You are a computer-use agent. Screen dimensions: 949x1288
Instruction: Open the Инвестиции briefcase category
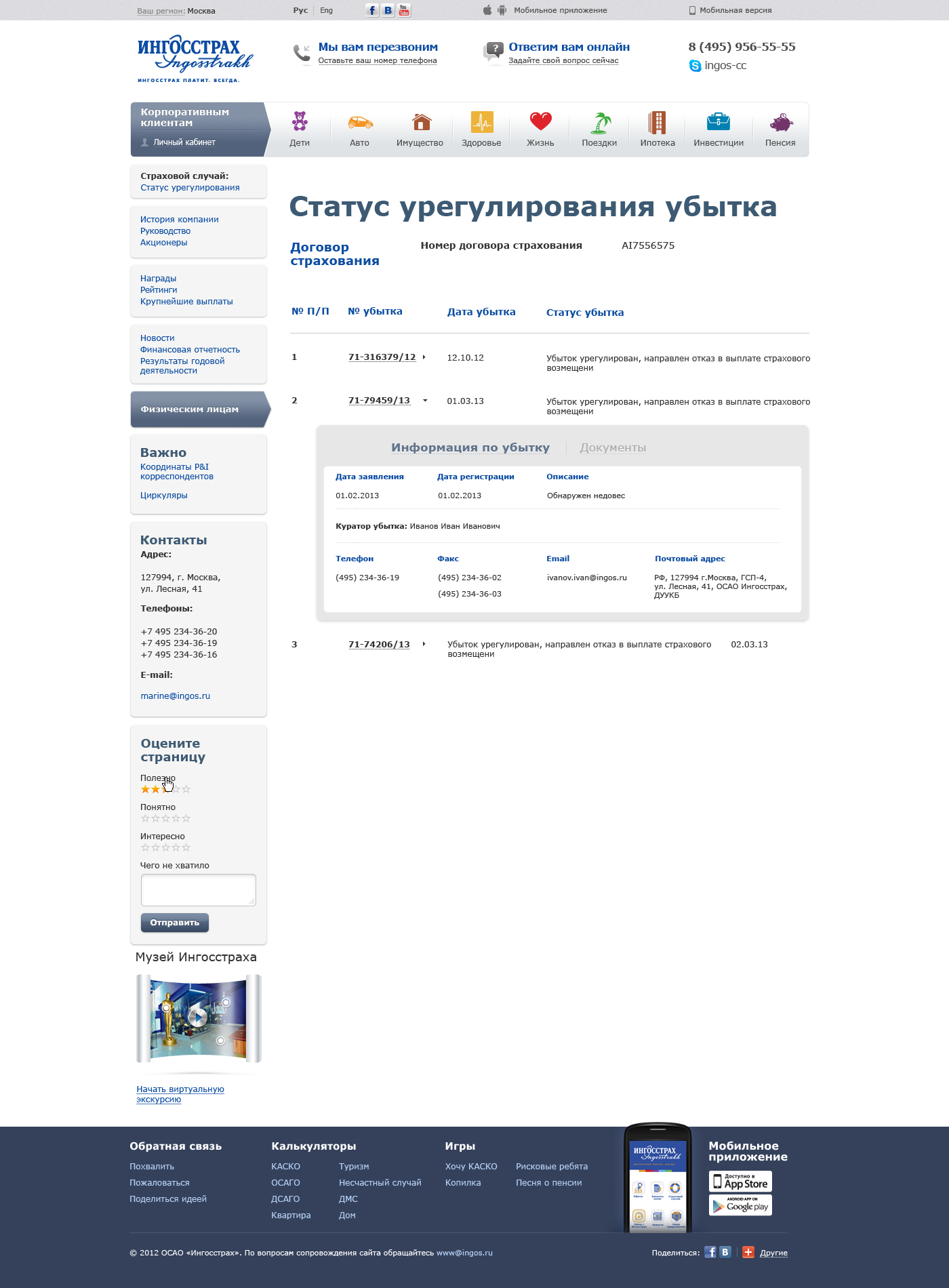pyautogui.click(x=719, y=129)
